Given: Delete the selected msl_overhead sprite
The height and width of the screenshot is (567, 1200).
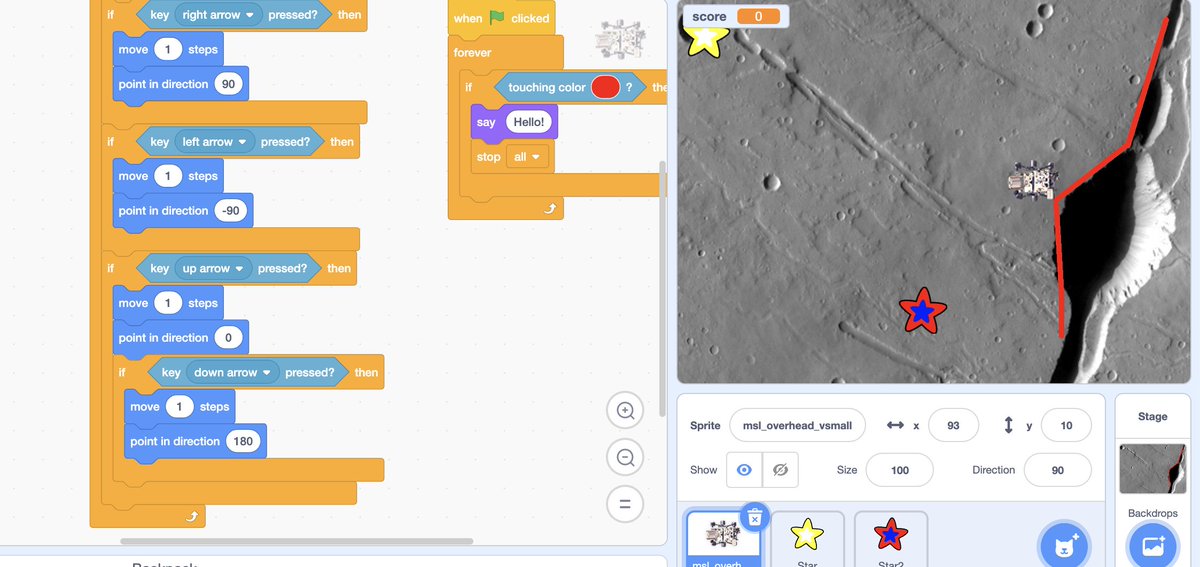Looking at the screenshot, I should click(755, 517).
